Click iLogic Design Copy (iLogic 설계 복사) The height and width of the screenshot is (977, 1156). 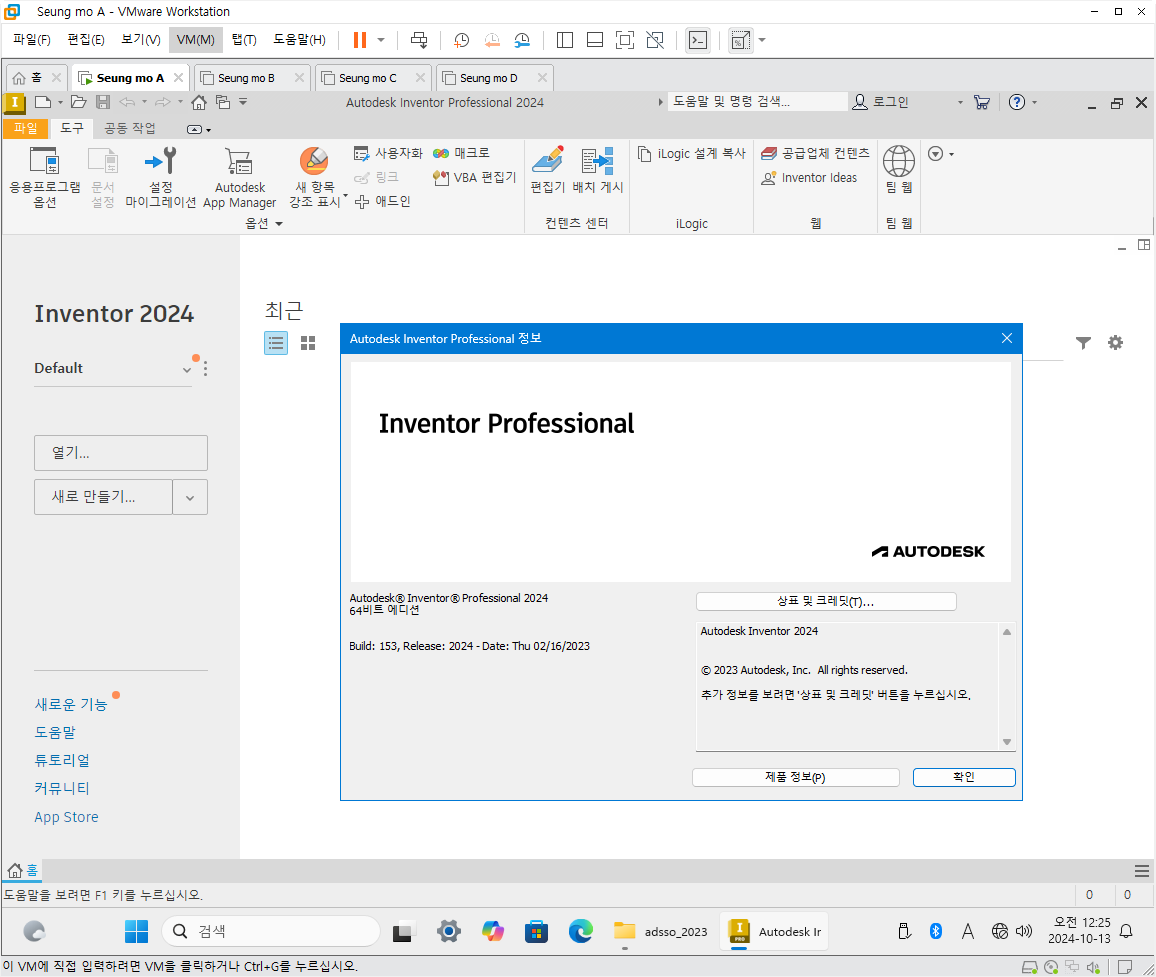coord(692,153)
